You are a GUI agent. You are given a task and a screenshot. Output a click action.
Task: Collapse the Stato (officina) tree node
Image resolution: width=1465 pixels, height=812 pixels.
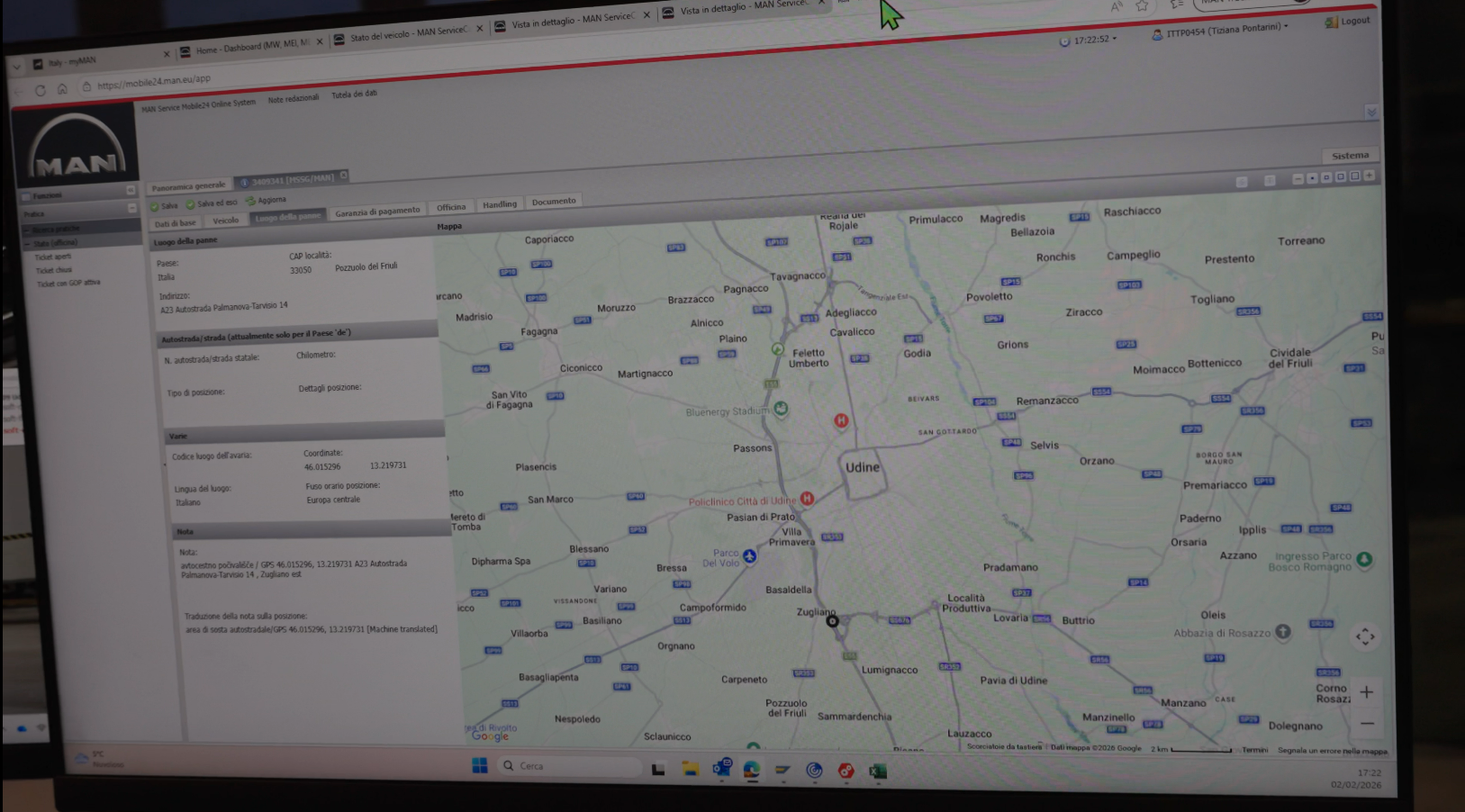(27, 243)
